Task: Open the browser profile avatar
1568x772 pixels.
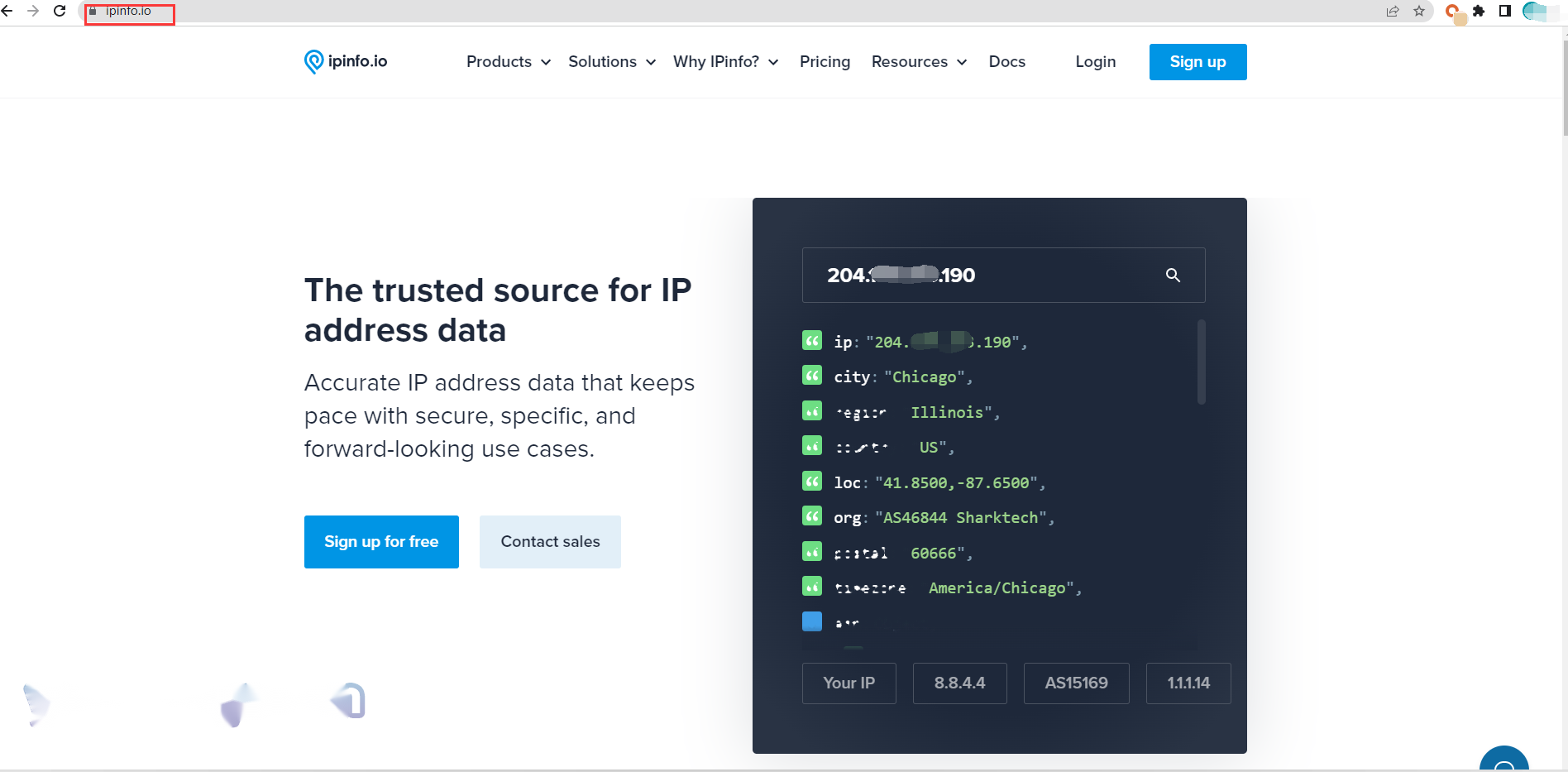Action: 1534,11
